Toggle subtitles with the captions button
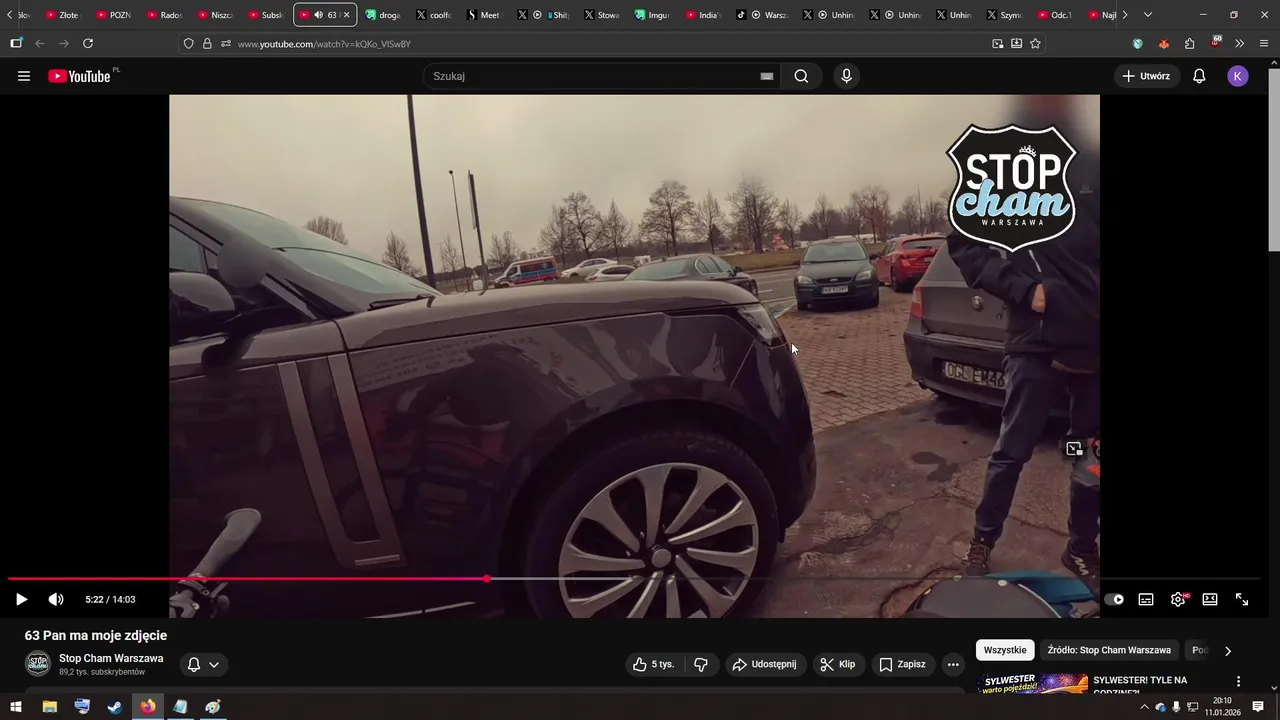The height and width of the screenshot is (720, 1280). click(x=1146, y=599)
